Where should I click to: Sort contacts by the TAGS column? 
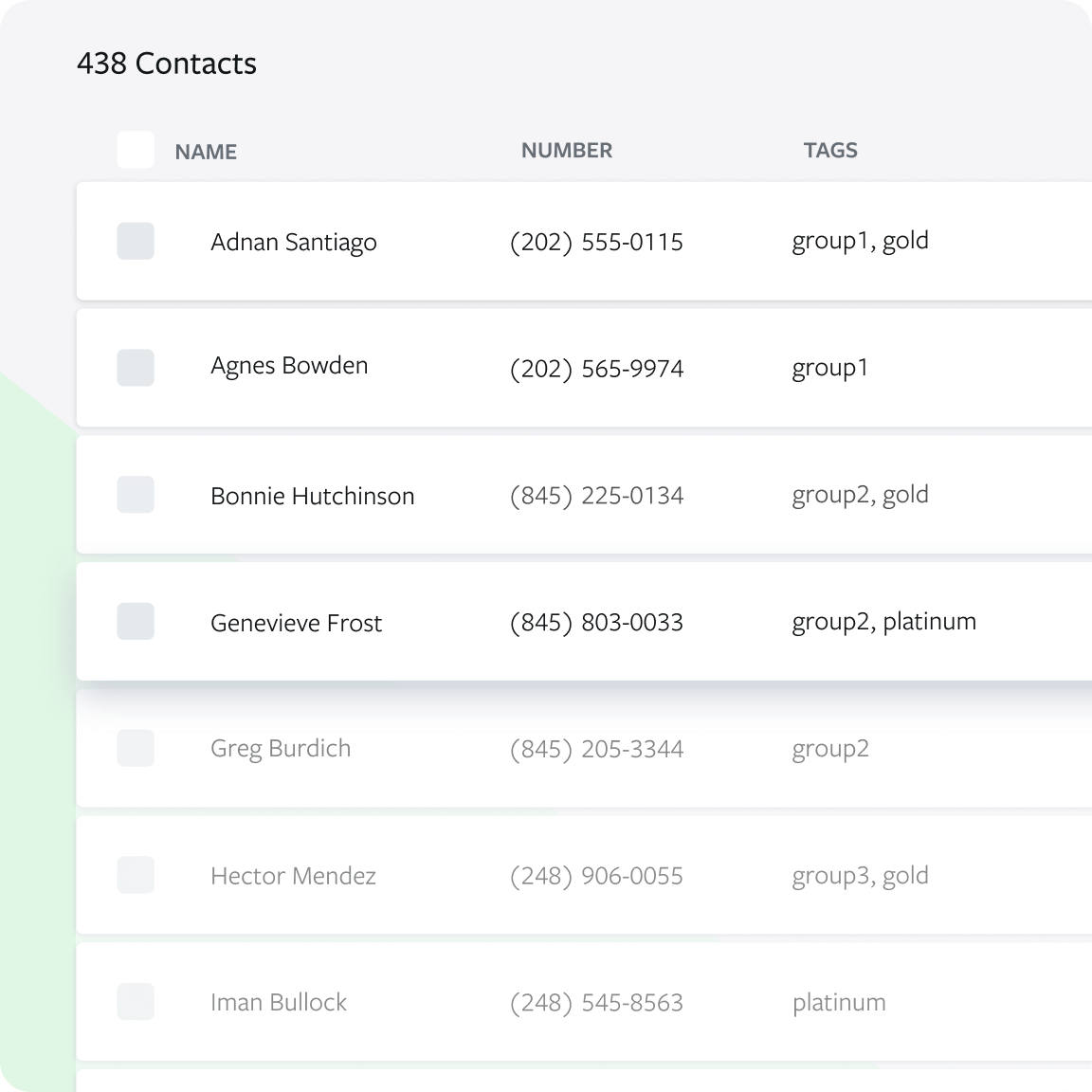830,150
